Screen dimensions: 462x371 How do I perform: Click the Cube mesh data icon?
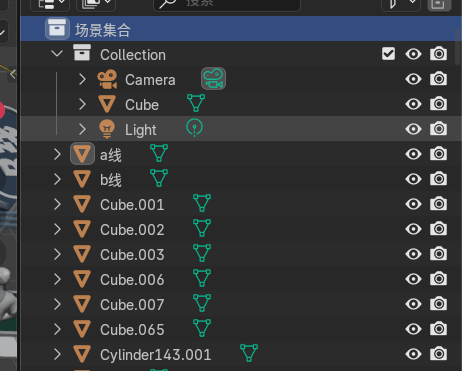196,103
